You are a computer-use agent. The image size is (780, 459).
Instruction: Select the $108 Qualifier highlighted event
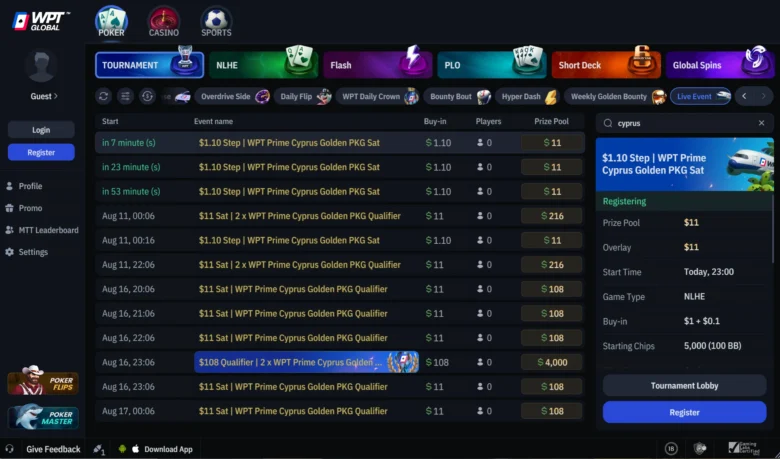coord(306,362)
